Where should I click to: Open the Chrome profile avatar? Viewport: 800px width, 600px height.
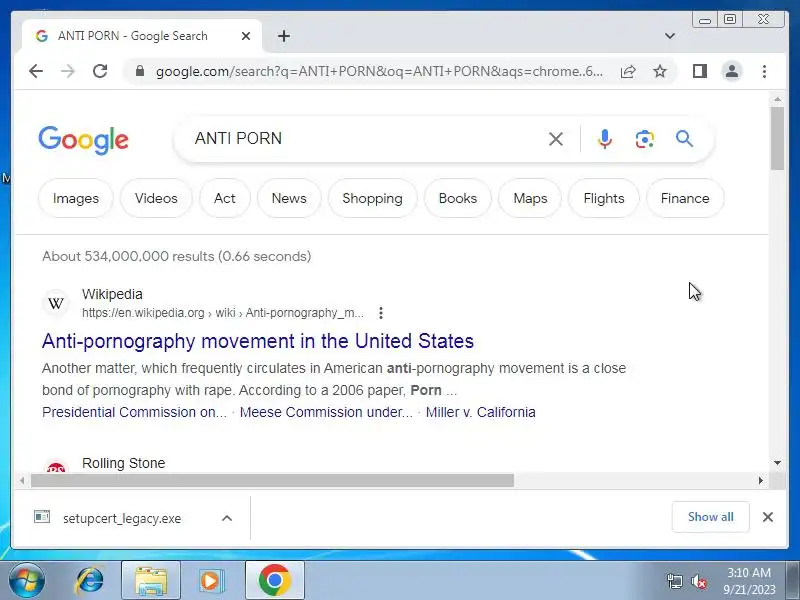tap(732, 71)
